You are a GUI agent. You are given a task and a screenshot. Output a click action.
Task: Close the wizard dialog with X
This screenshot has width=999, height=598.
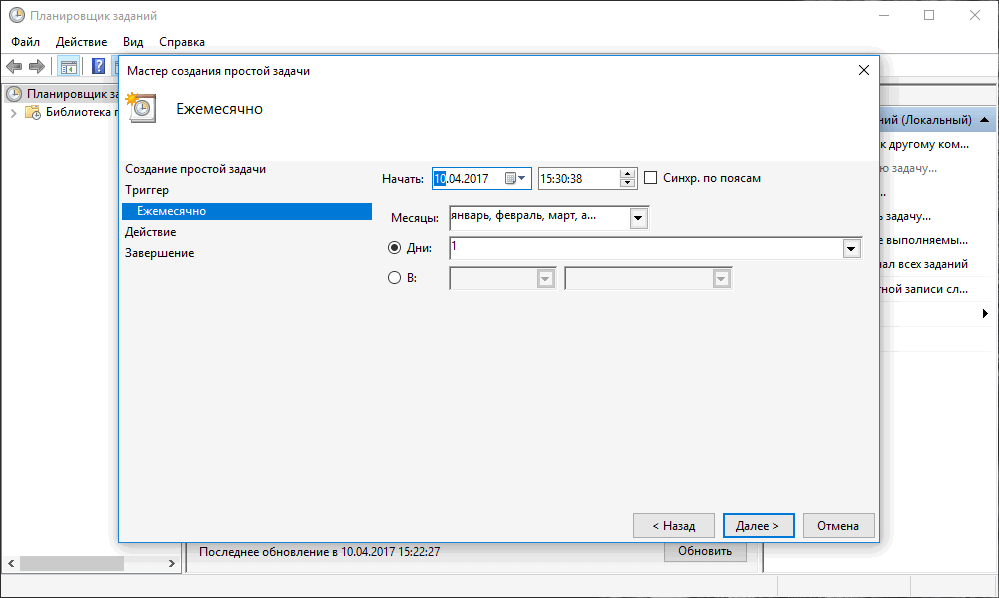[863, 70]
